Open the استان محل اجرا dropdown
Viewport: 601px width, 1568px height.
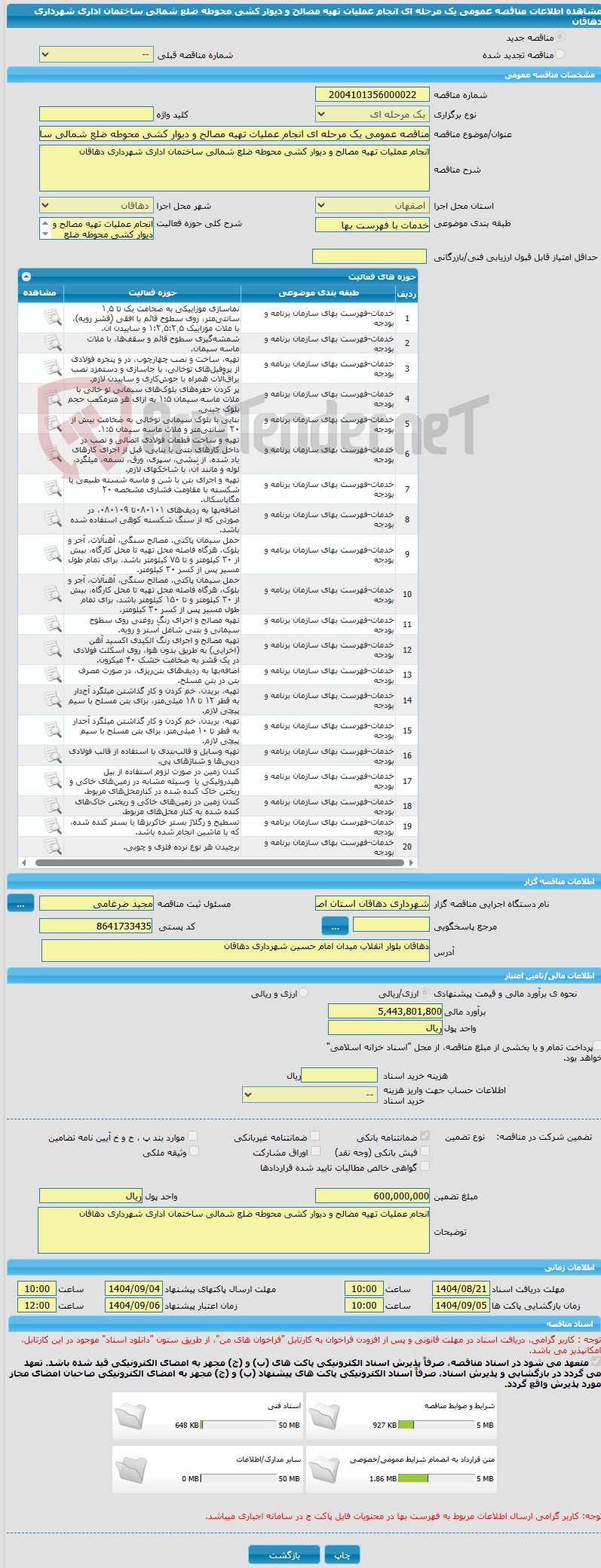(372, 206)
